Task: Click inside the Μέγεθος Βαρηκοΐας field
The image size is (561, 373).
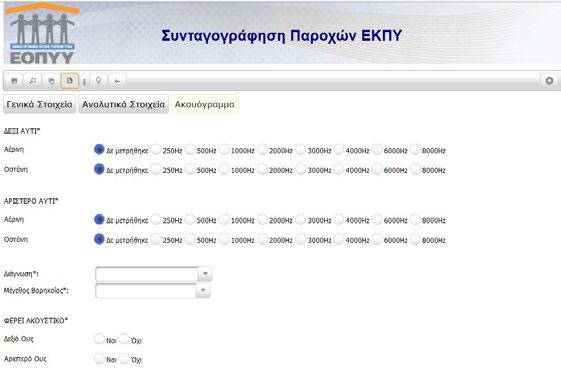Action: [146, 290]
